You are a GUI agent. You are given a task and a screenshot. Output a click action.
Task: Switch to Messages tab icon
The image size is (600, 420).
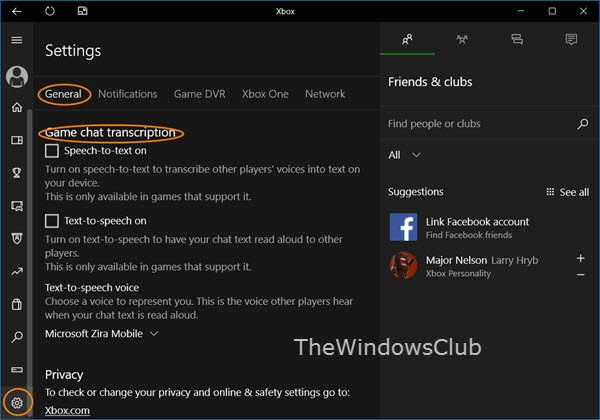click(517, 39)
